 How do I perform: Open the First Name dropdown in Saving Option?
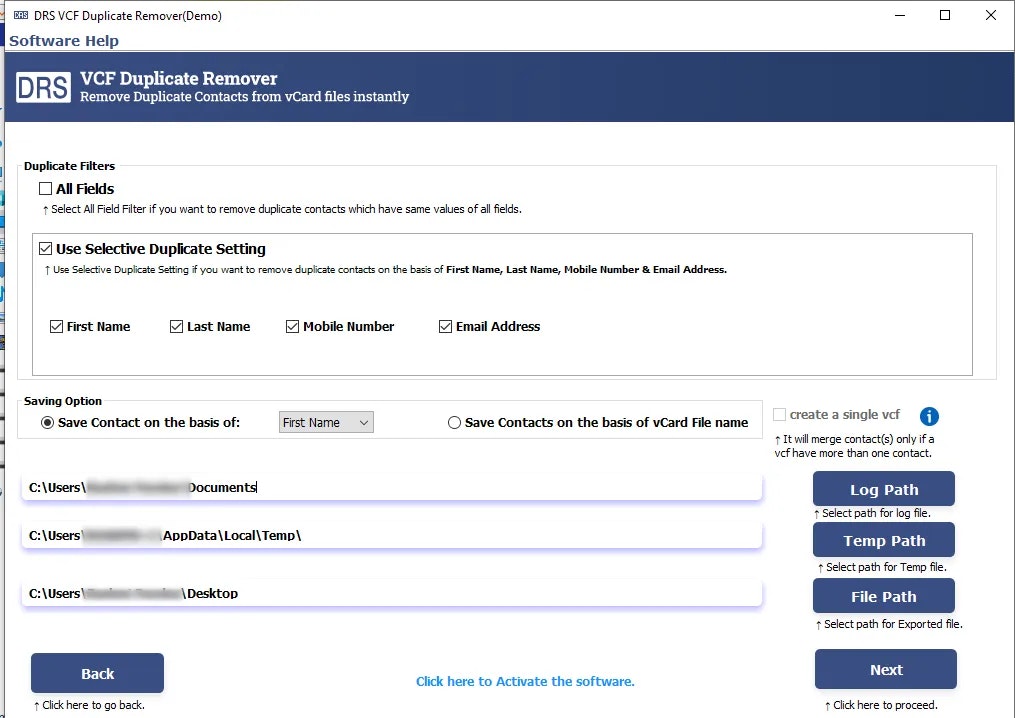[x=326, y=422]
